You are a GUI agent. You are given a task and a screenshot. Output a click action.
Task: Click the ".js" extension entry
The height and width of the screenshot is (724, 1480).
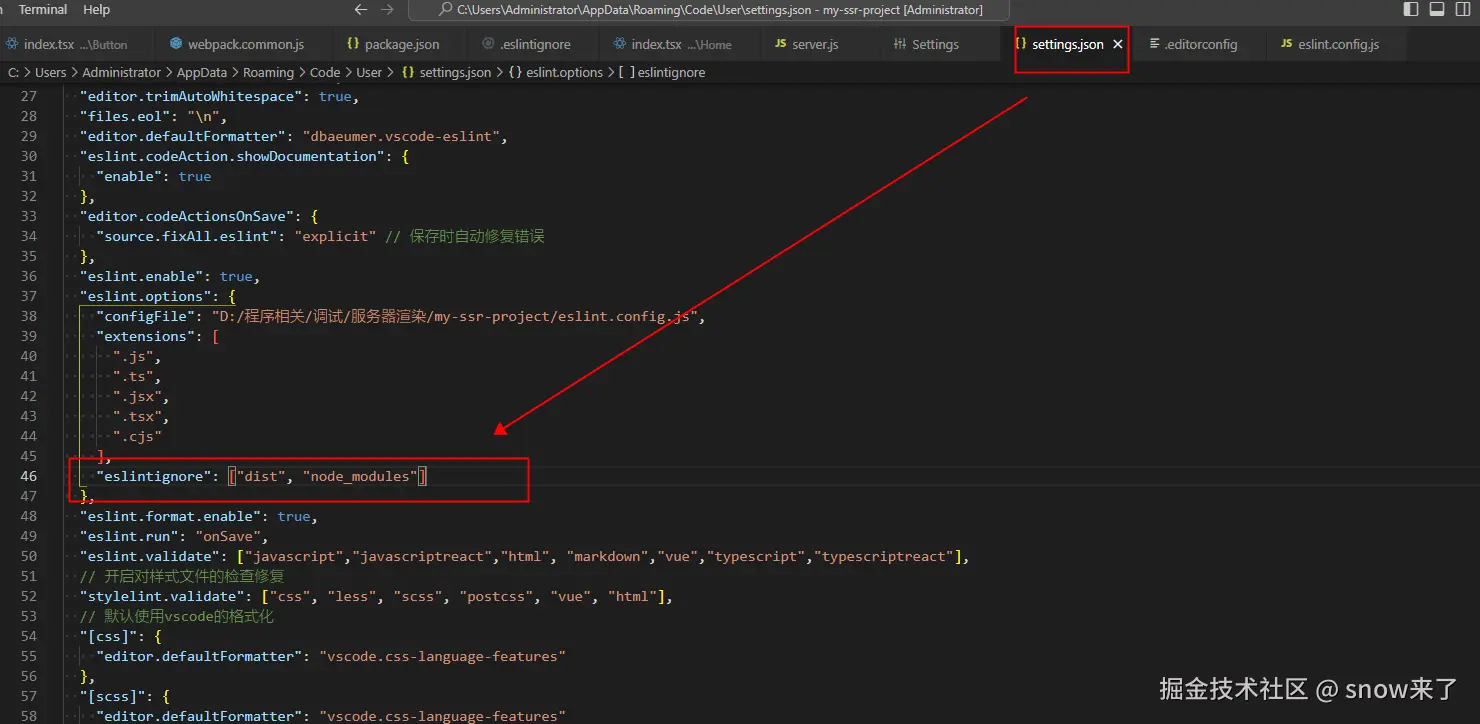pos(133,356)
